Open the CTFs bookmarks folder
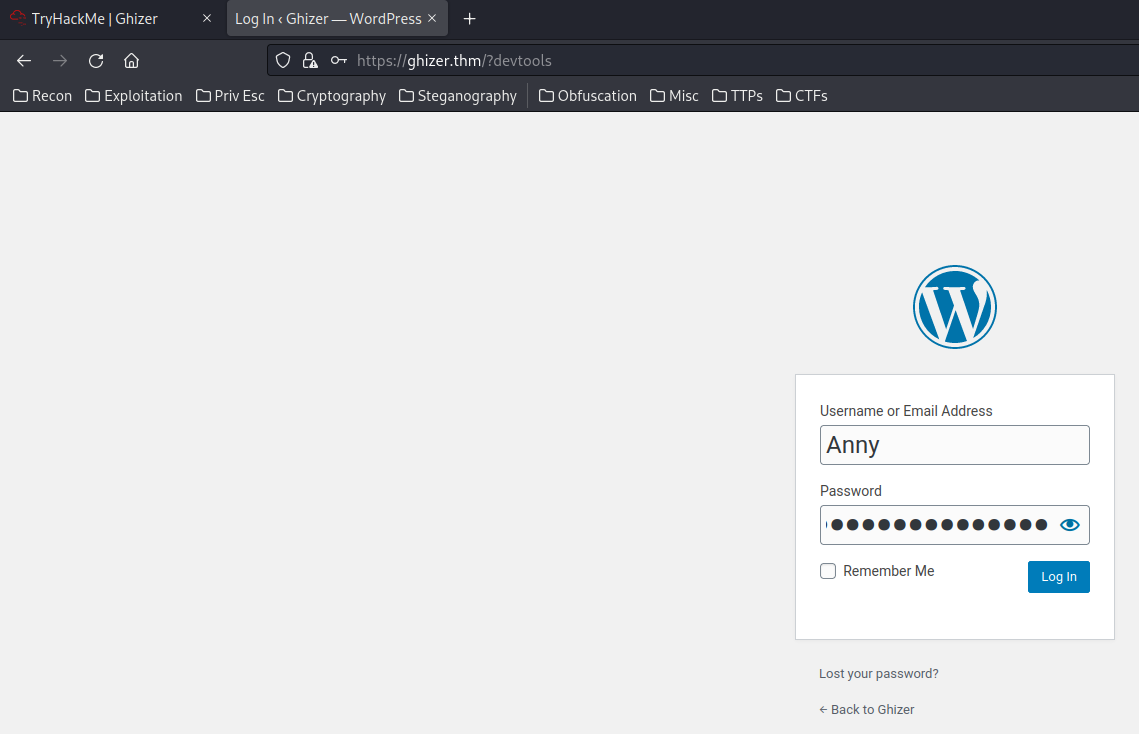Image resolution: width=1139 pixels, height=734 pixels. pos(802,96)
